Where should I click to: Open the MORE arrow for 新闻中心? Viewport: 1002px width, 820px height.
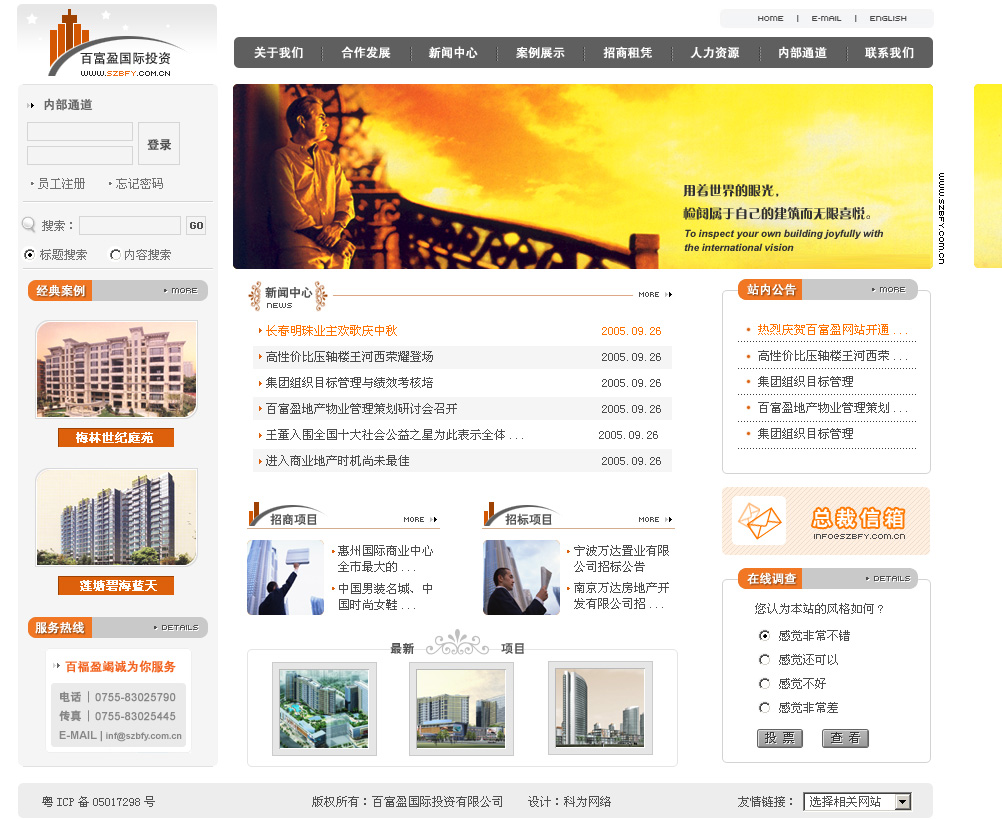pyautogui.click(x=668, y=295)
